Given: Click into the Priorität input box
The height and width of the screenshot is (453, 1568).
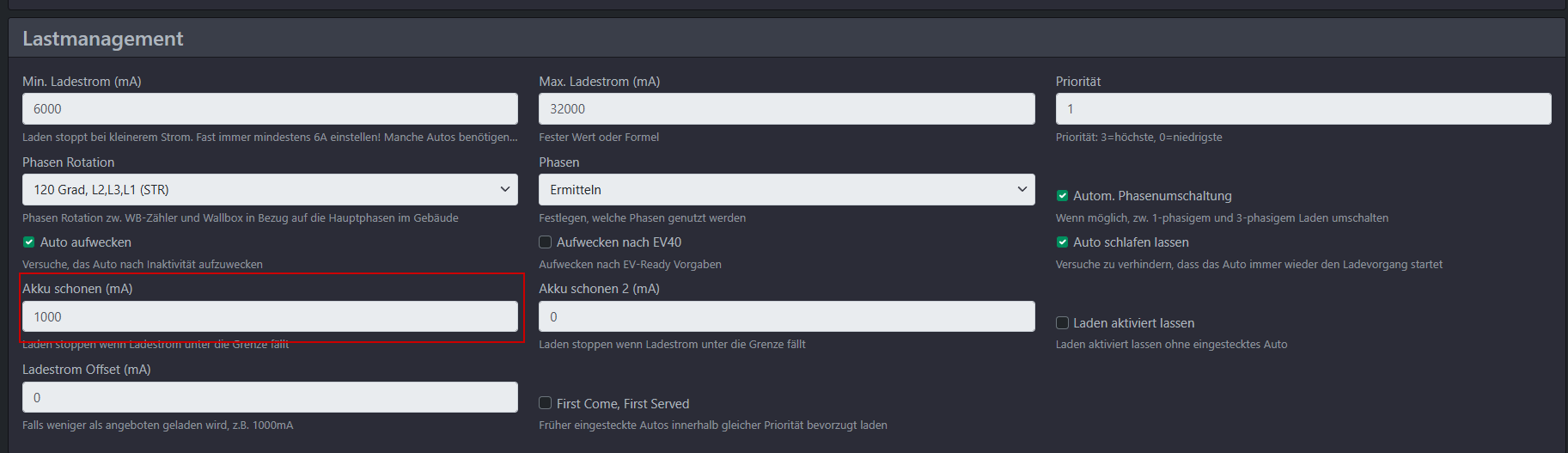Looking at the screenshot, I should tap(1303, 109).
